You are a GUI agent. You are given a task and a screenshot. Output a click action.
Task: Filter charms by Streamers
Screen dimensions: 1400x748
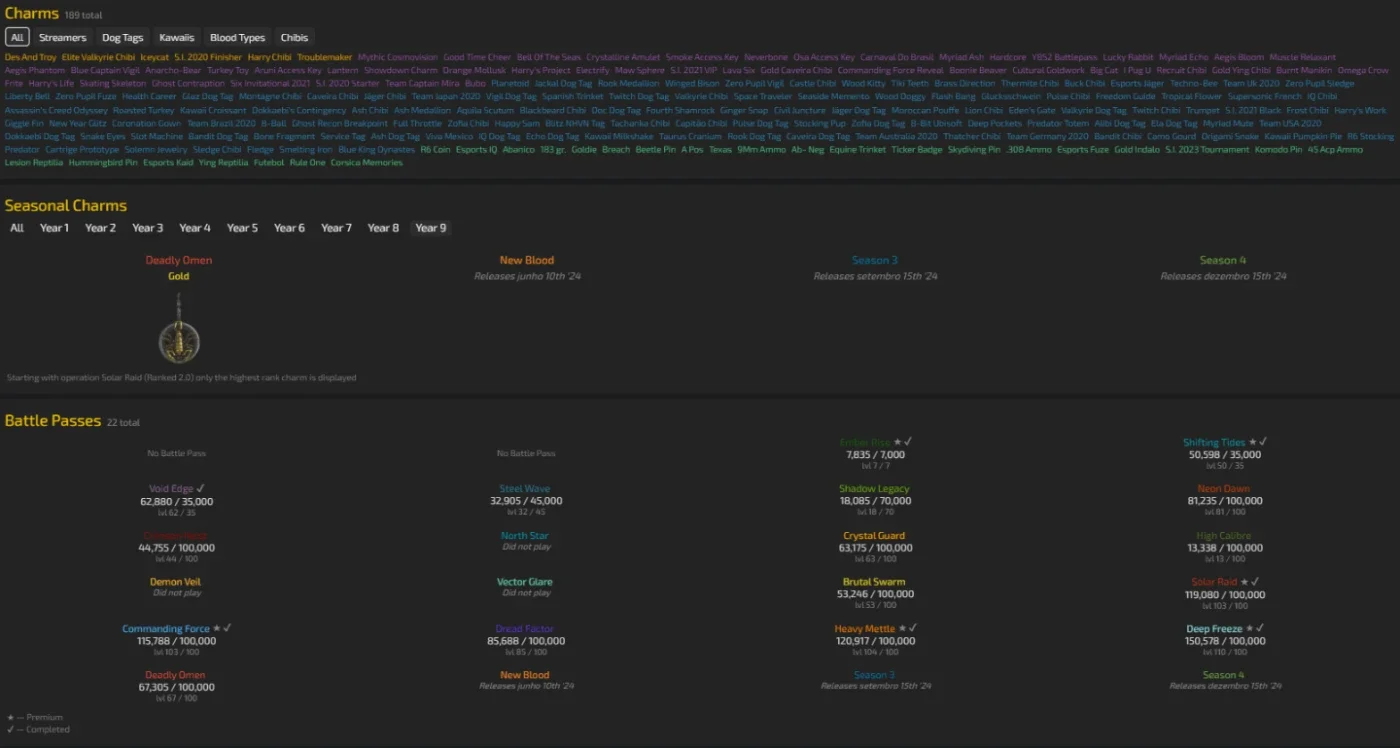62,38
